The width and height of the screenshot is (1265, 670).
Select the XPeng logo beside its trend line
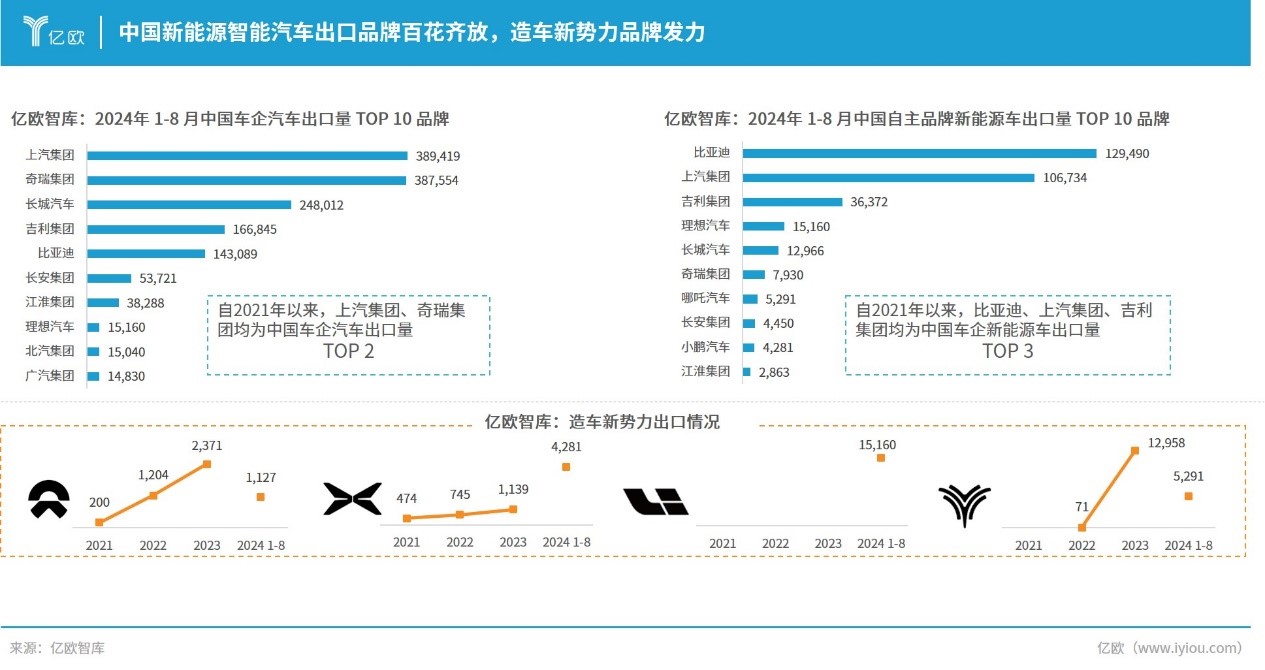pos(352,498)
